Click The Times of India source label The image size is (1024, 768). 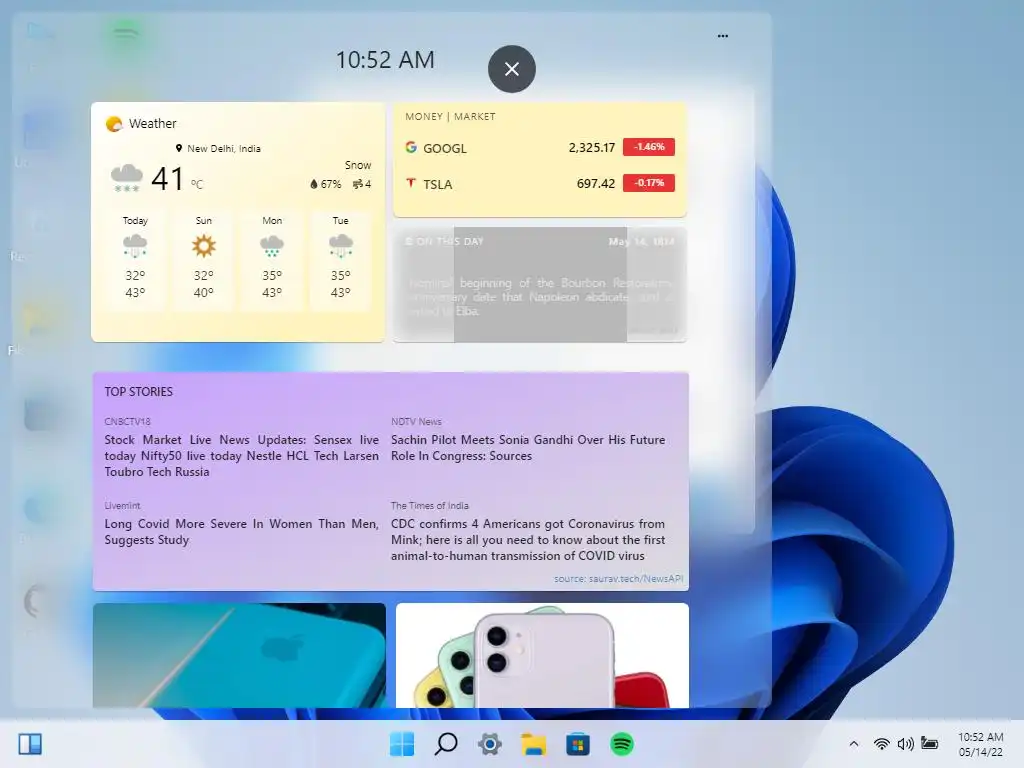tap(429, 506)
